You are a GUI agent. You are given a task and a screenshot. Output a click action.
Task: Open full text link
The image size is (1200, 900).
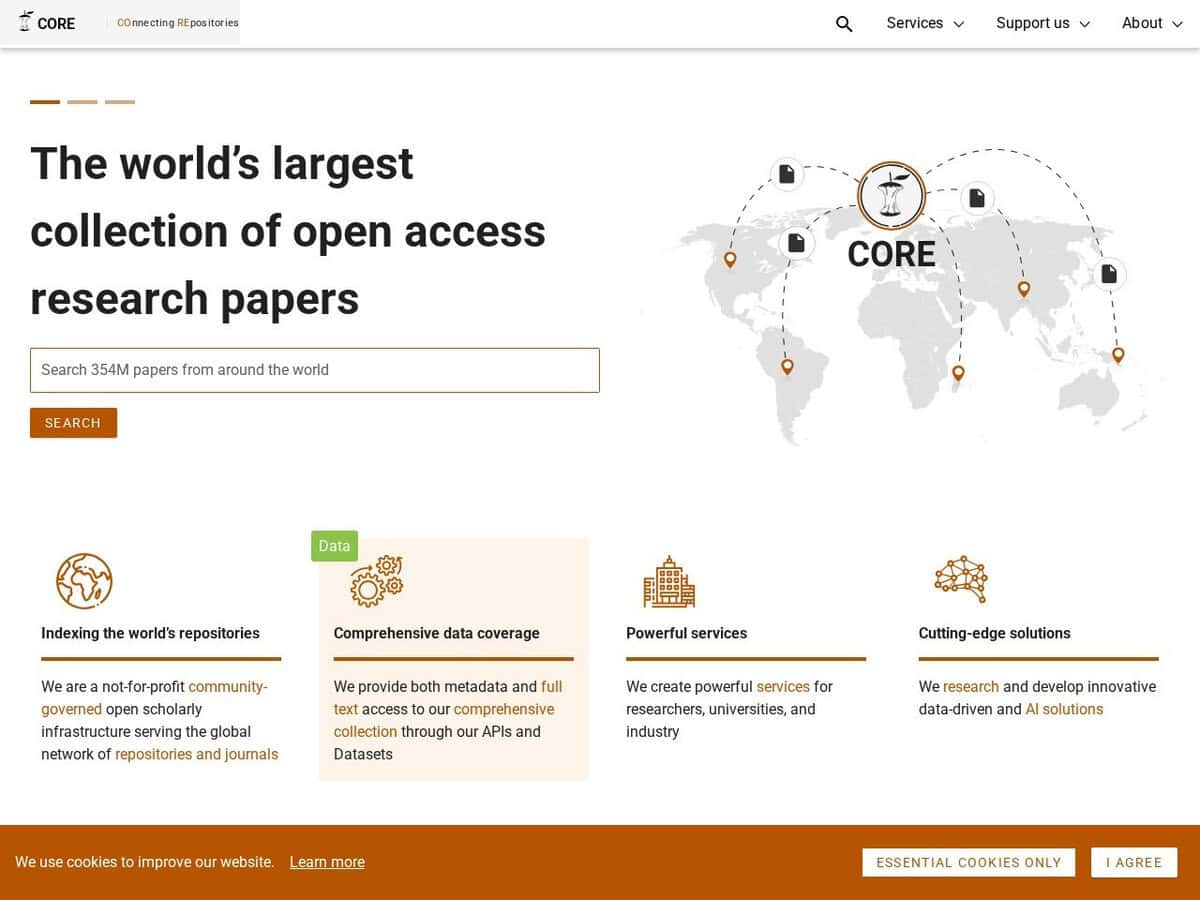[x=448, y=698]
